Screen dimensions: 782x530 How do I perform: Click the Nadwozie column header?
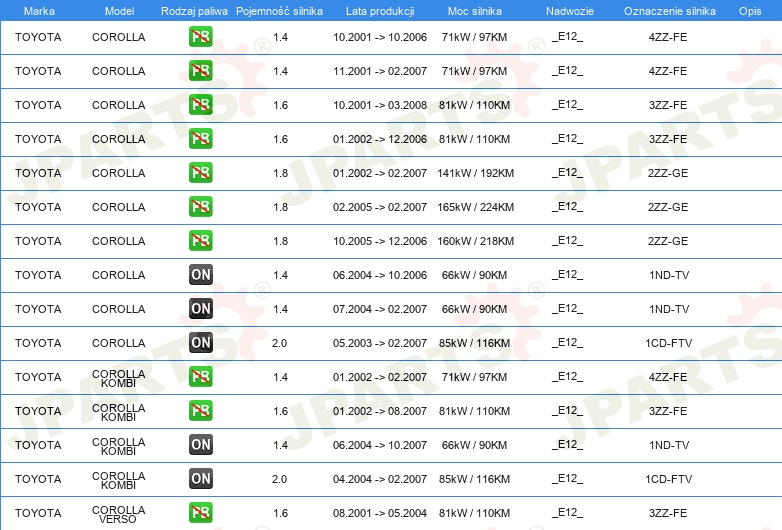(570, 11)
